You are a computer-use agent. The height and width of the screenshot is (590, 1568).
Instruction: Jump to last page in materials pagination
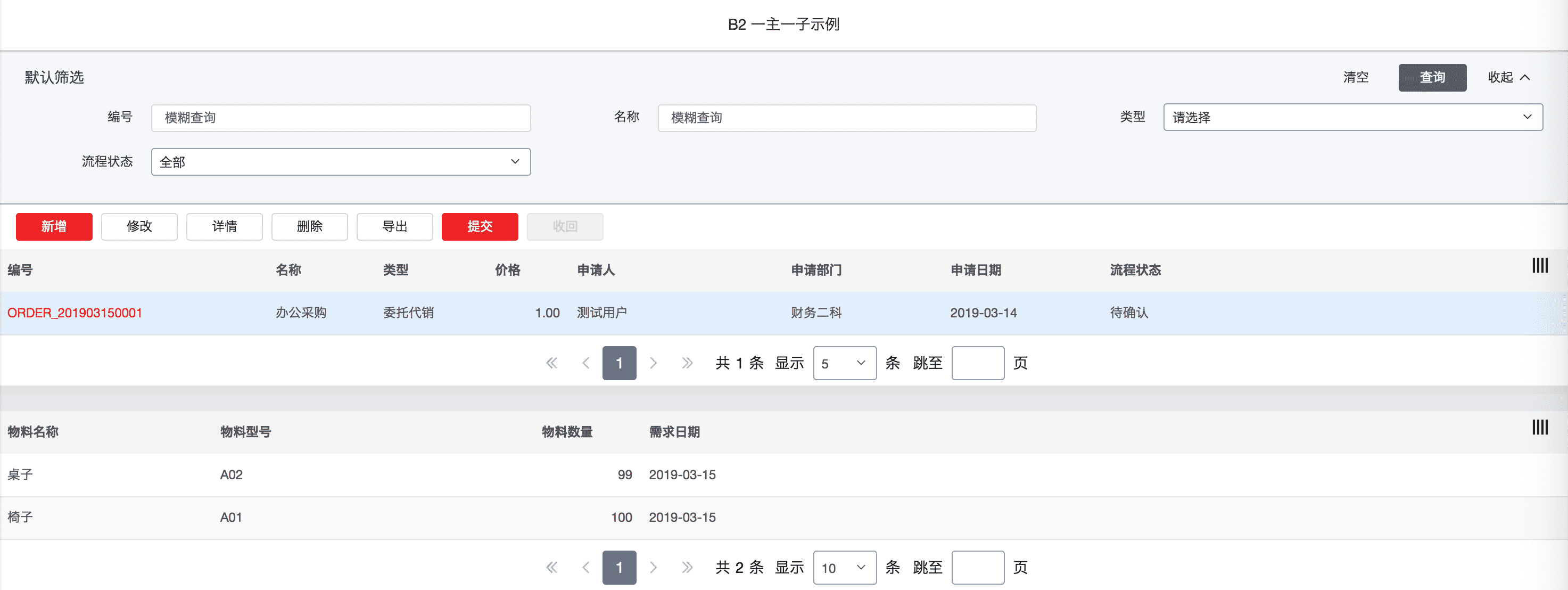click(x=687, y=568)
